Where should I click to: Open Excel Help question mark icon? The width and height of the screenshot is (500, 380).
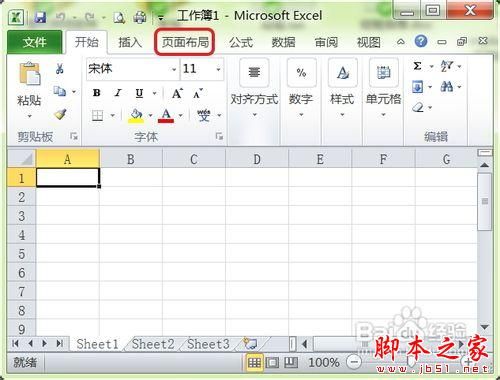[x=421, y=41]
